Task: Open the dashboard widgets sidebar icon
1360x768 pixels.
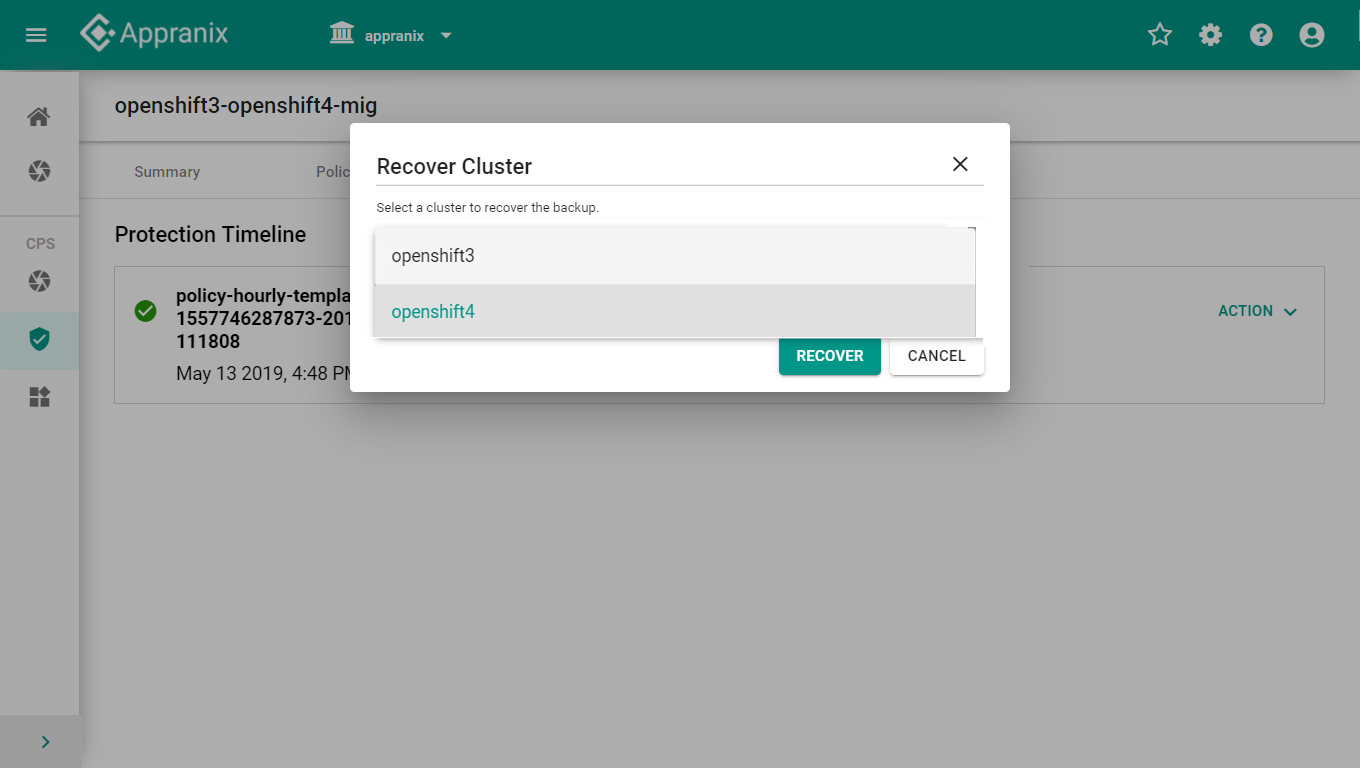Action: [x=39, y=397]
